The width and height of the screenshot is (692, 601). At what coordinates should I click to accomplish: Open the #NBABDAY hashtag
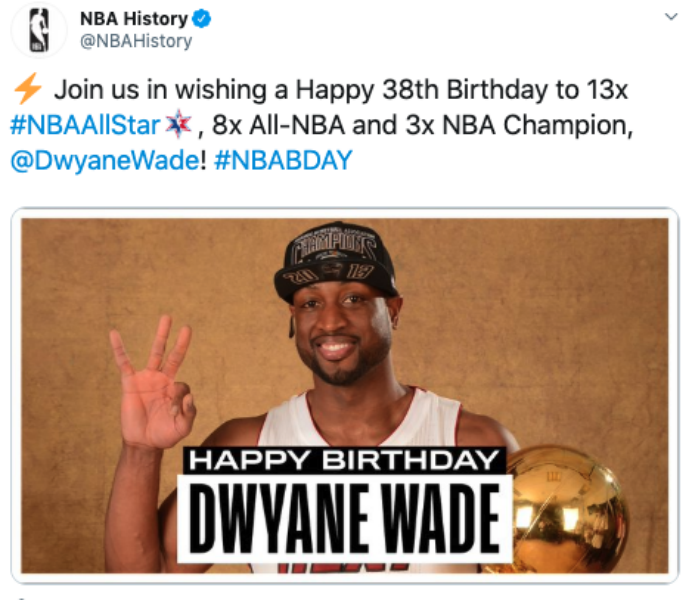coord(283,160)
